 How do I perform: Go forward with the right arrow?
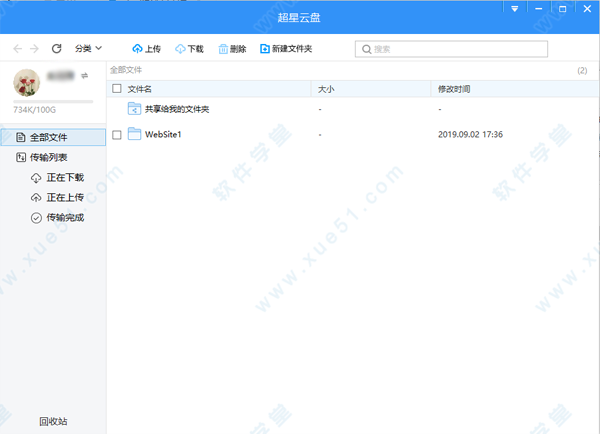tap(34, 49)
